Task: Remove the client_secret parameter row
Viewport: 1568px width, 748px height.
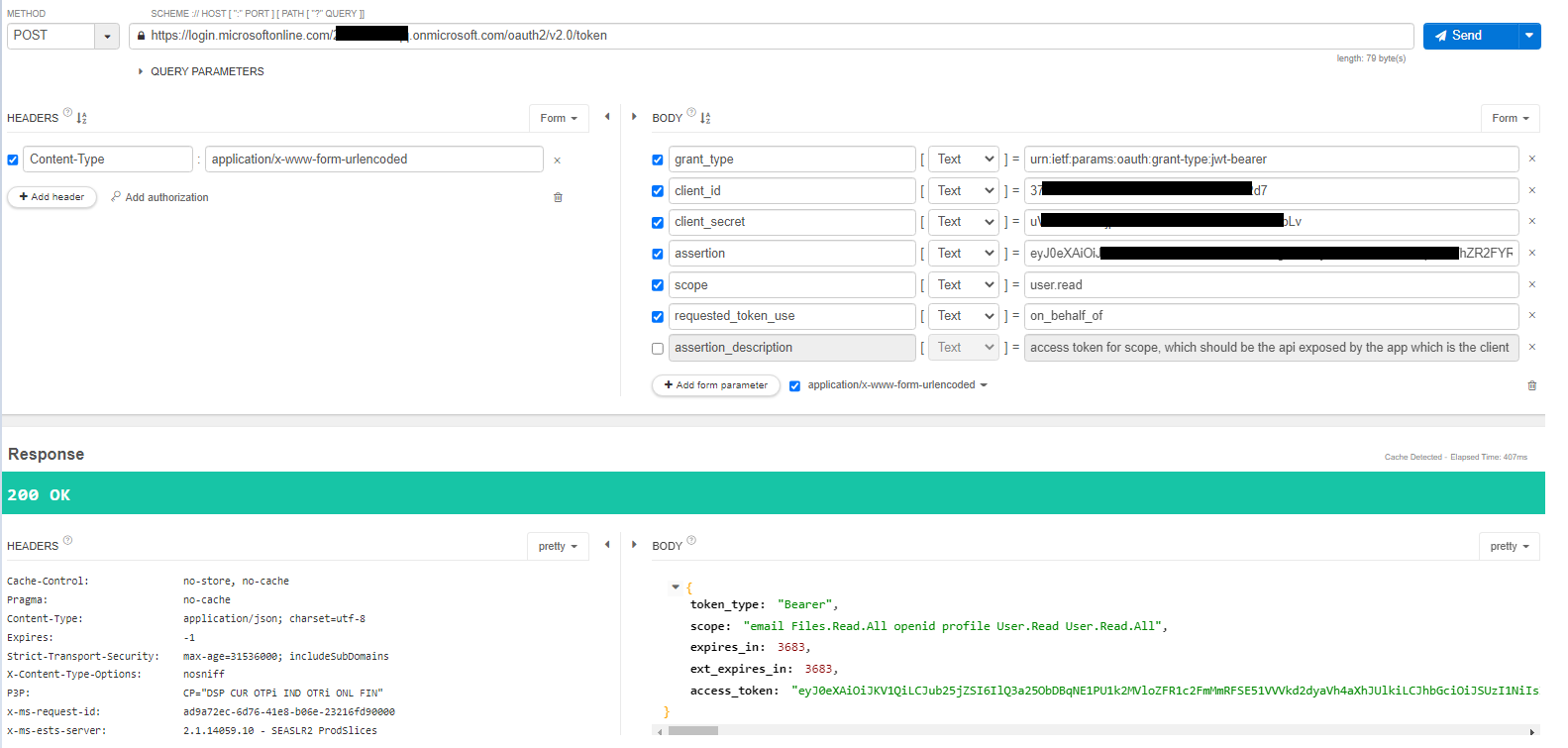Action: coord(1532,221)
